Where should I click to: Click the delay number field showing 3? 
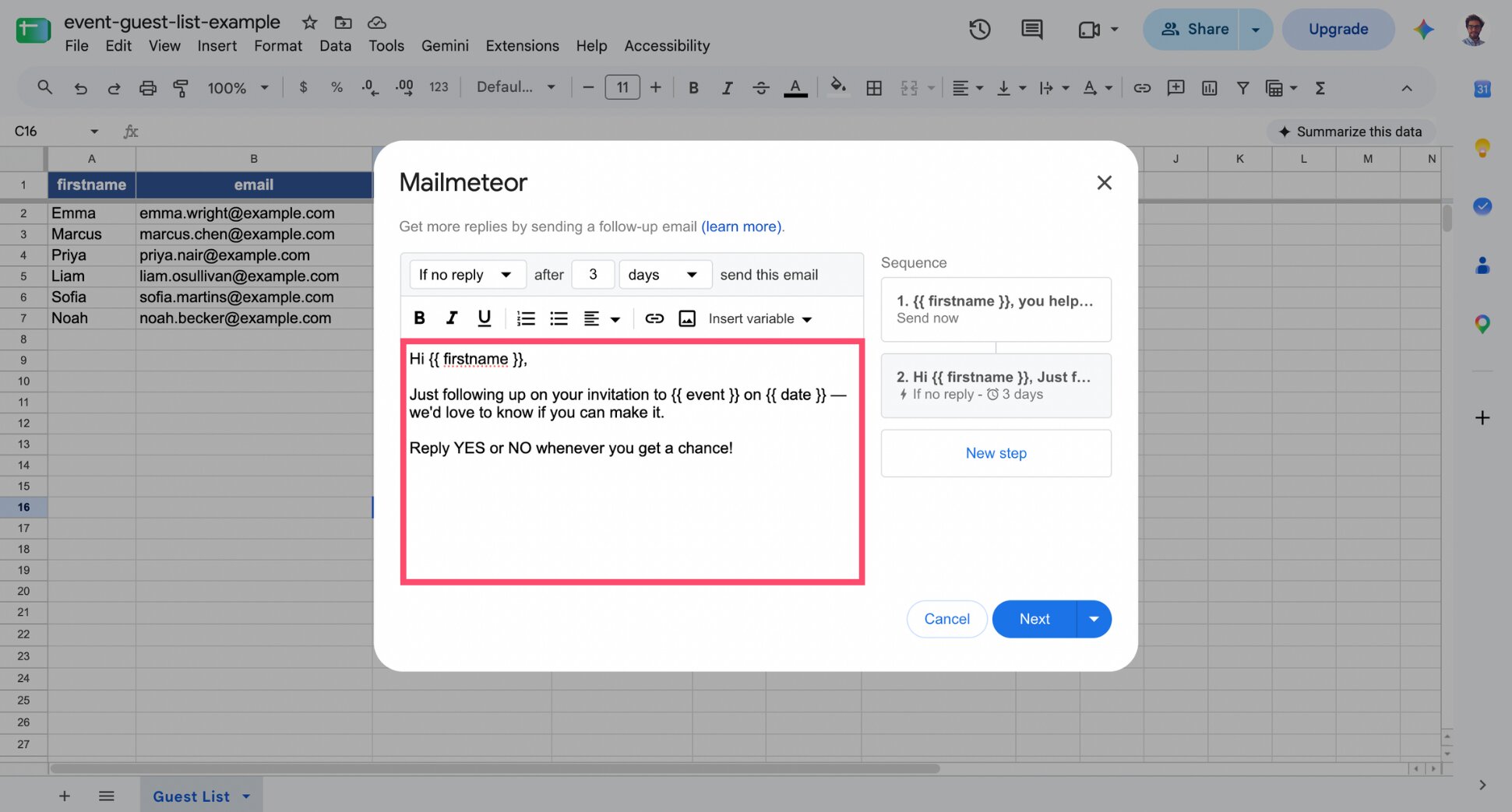click(593, 274)
